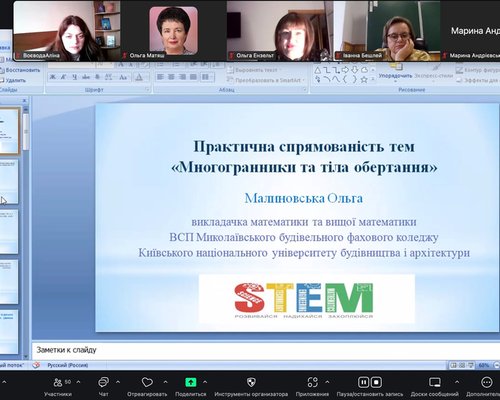Click Контур фигуры shape outline
The image size is (500, 400).
478,70
